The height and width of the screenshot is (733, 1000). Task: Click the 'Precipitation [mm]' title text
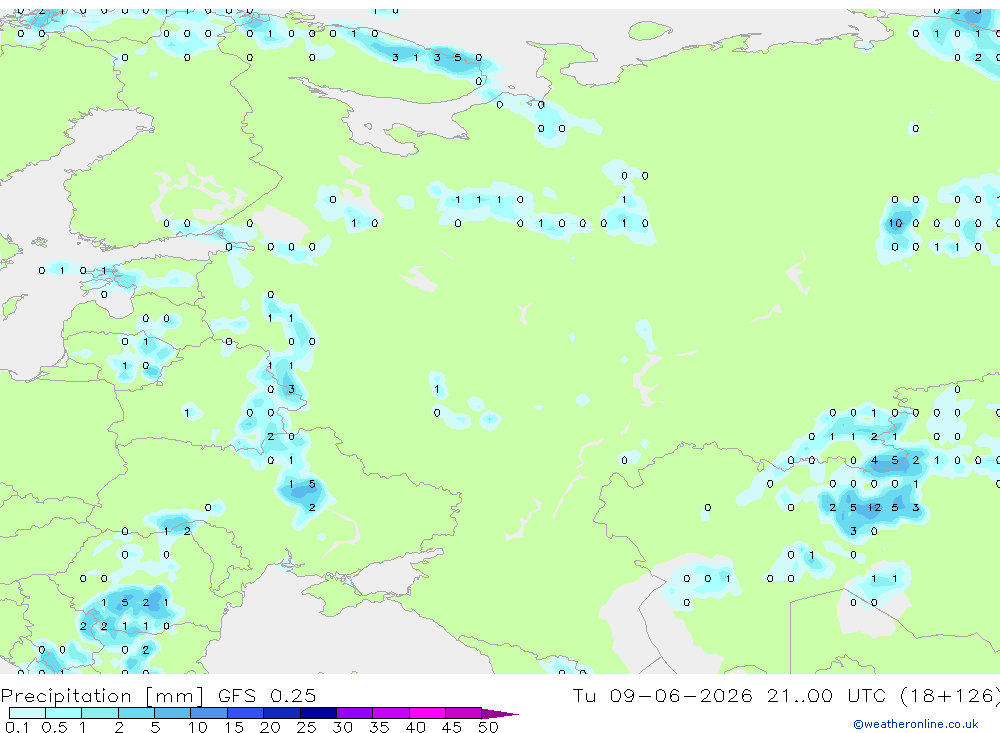[102, 696]
